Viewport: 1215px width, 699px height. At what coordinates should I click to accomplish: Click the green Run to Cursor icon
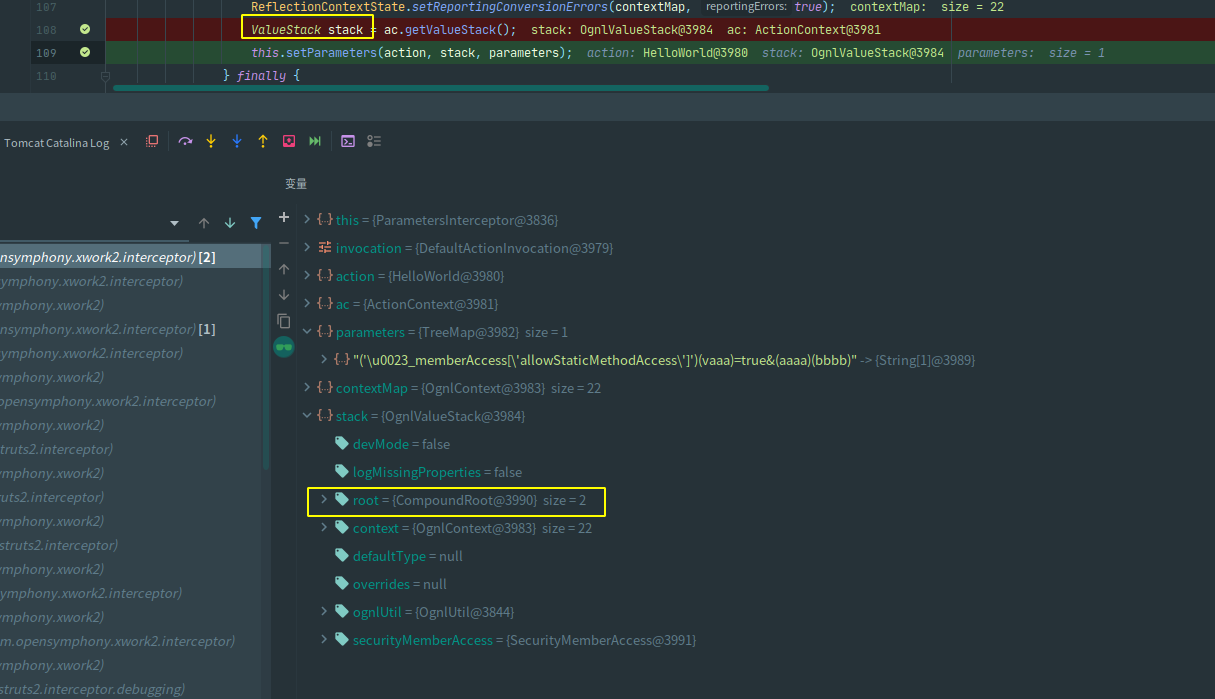(x=315, y=142)
